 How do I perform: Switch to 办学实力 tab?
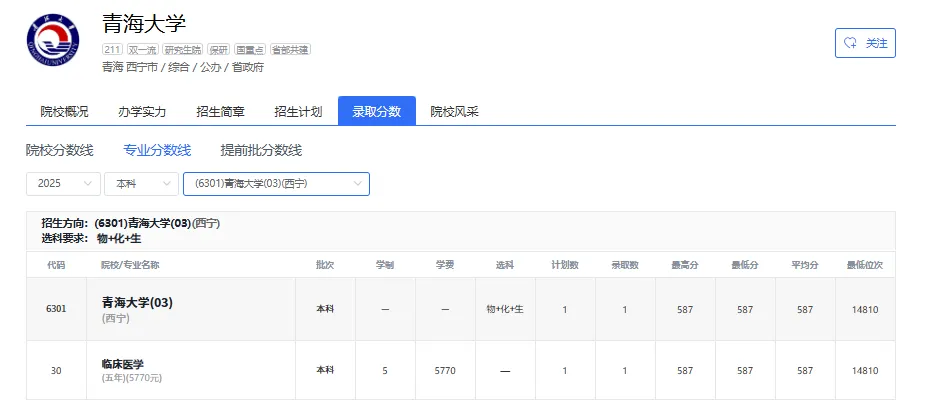[142, 111]
